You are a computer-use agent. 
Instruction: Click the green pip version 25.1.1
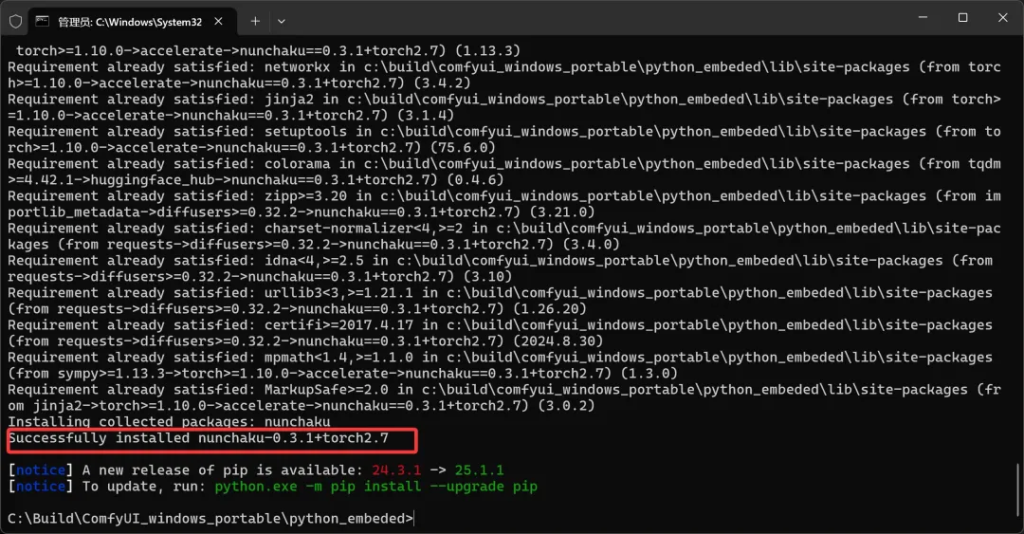pos(479,470)
